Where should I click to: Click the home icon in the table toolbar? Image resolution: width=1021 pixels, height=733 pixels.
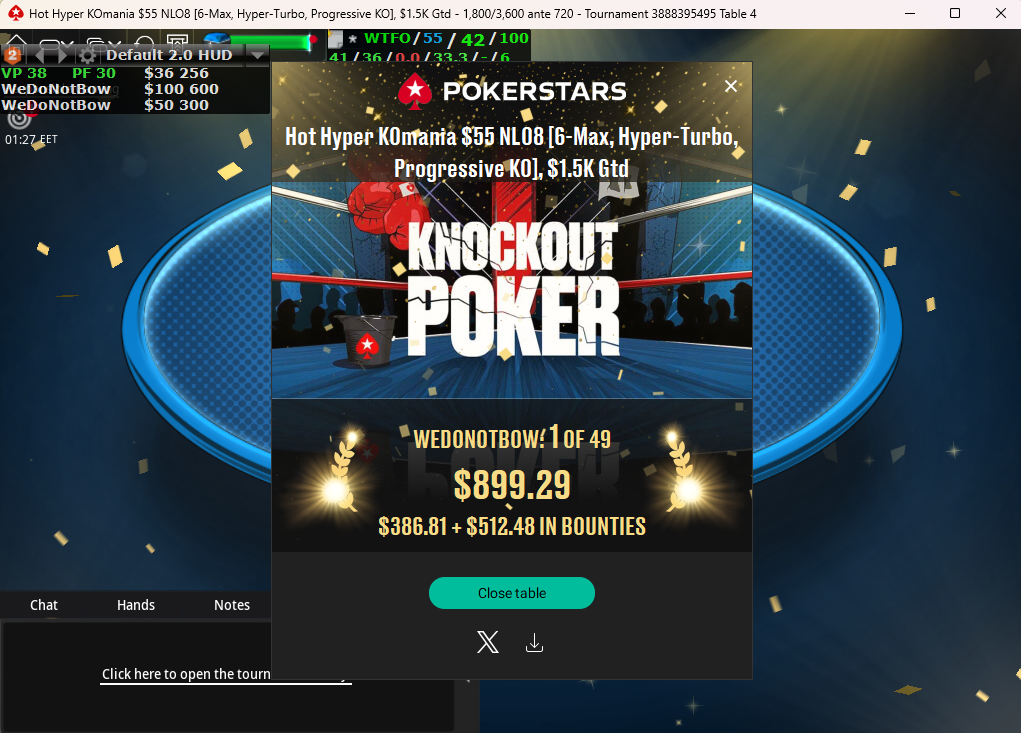pyautogui.click(x=17, y=39)
